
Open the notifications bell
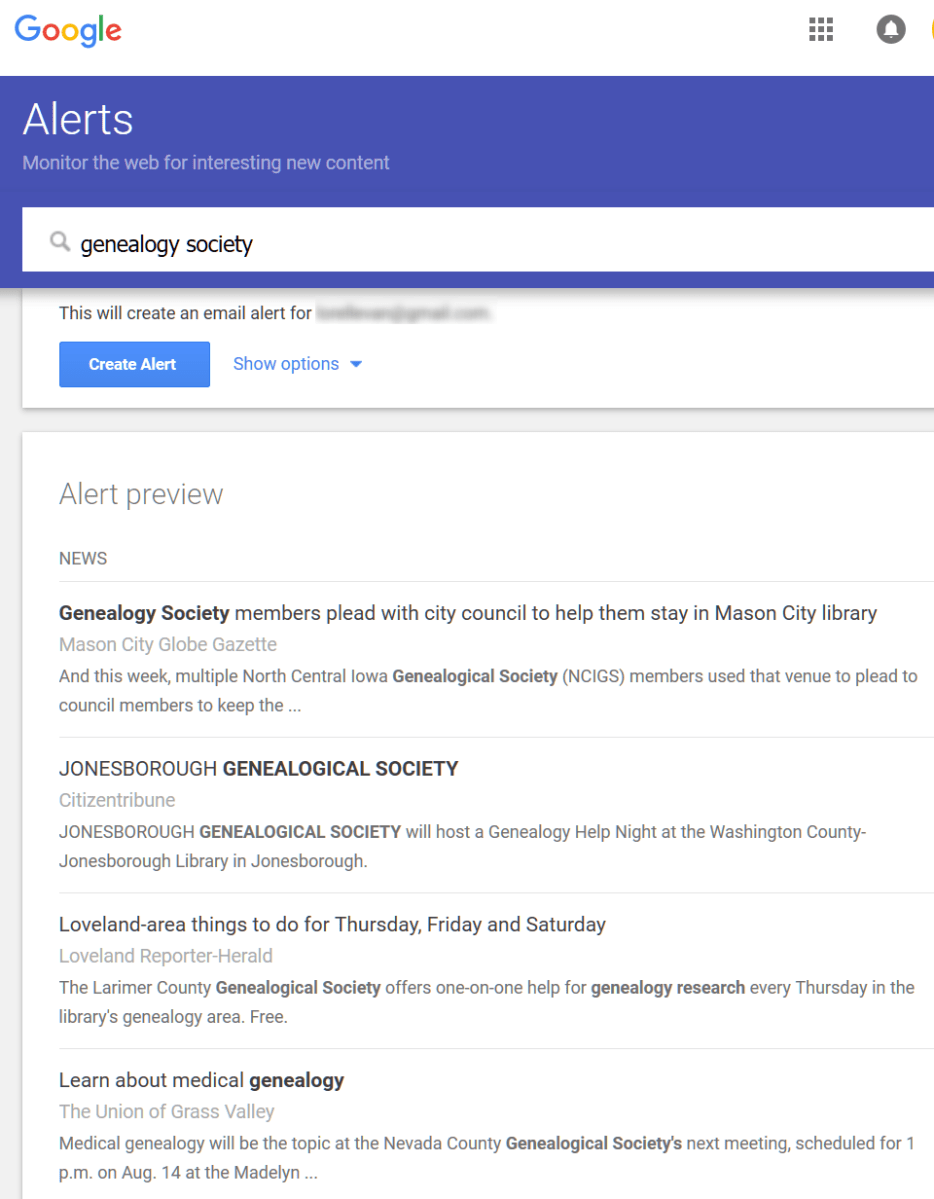click(x=891, y=28)
